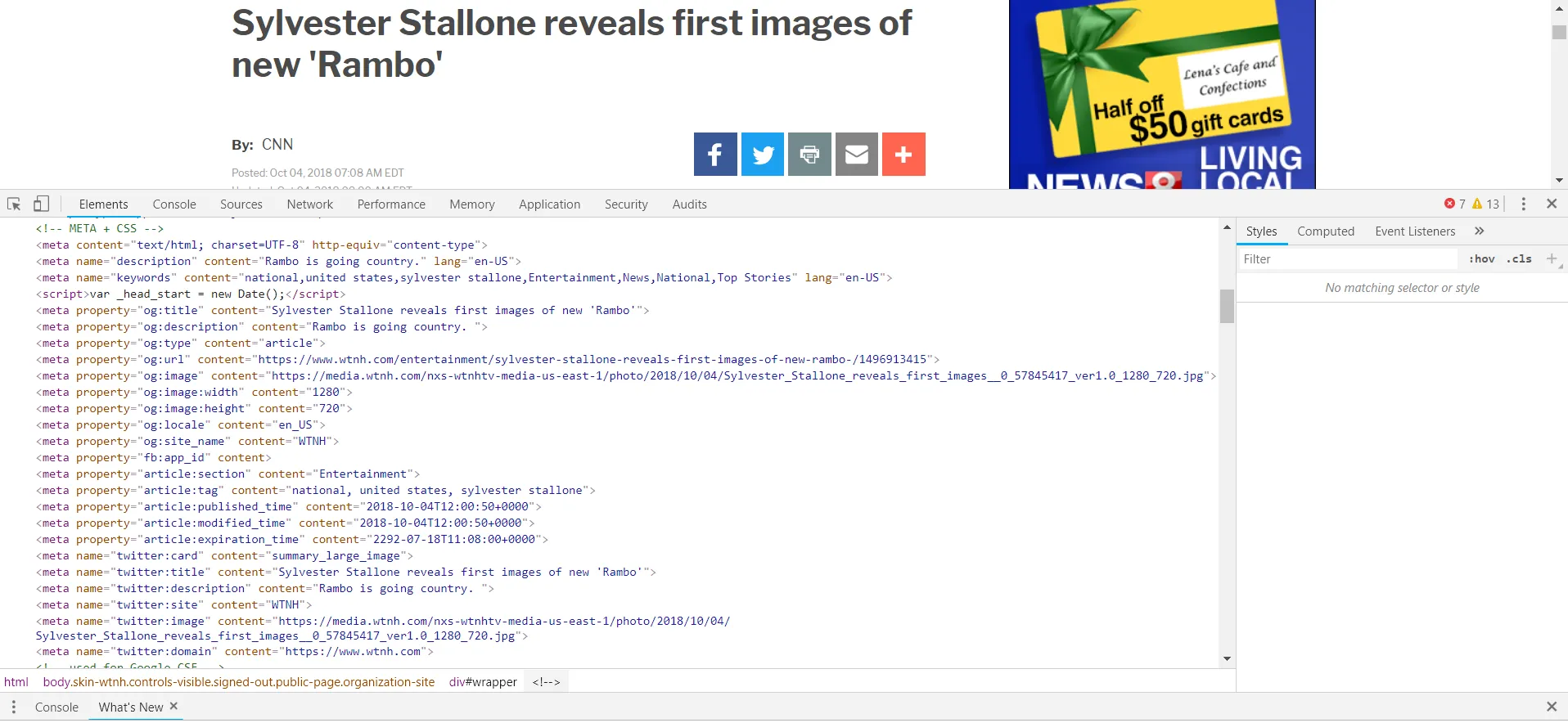The height and width of the screenshot is (723, 1568).
Task: Select html in the breadcrumb bar
Action: point(16,682)
